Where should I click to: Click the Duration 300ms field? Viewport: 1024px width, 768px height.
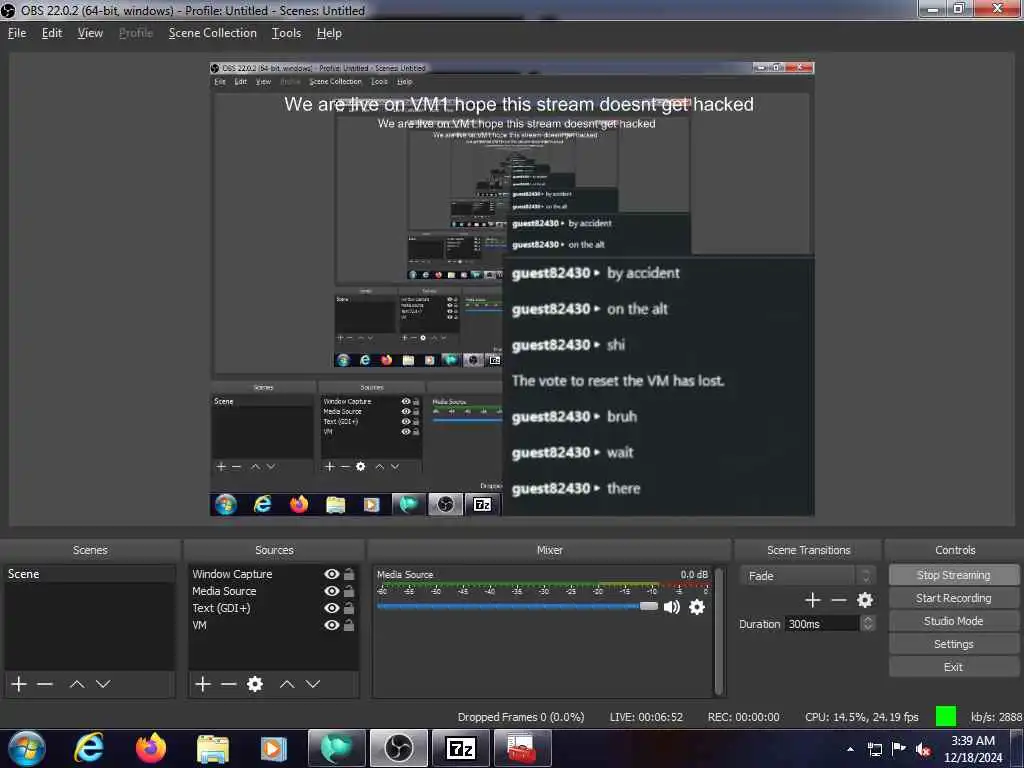point(822,624)
